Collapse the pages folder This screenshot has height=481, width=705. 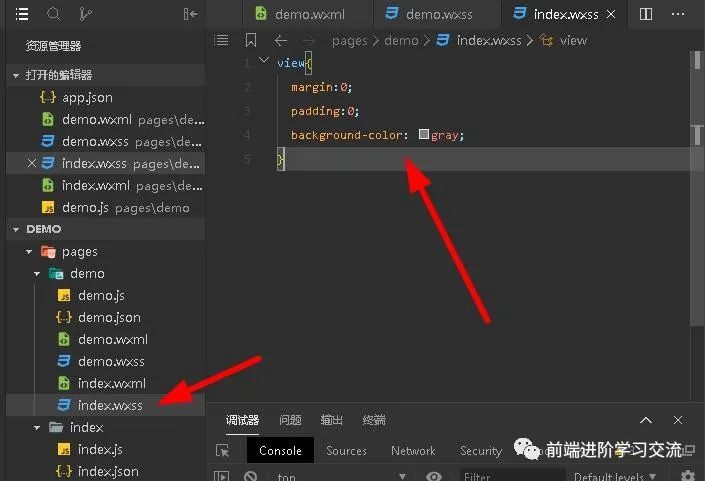point(30,252)
